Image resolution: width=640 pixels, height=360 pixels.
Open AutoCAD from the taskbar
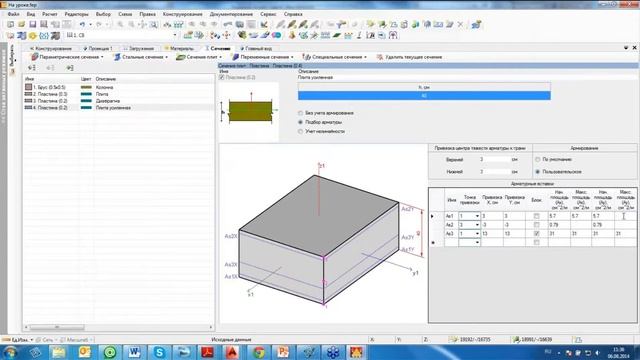click(232, 352)
